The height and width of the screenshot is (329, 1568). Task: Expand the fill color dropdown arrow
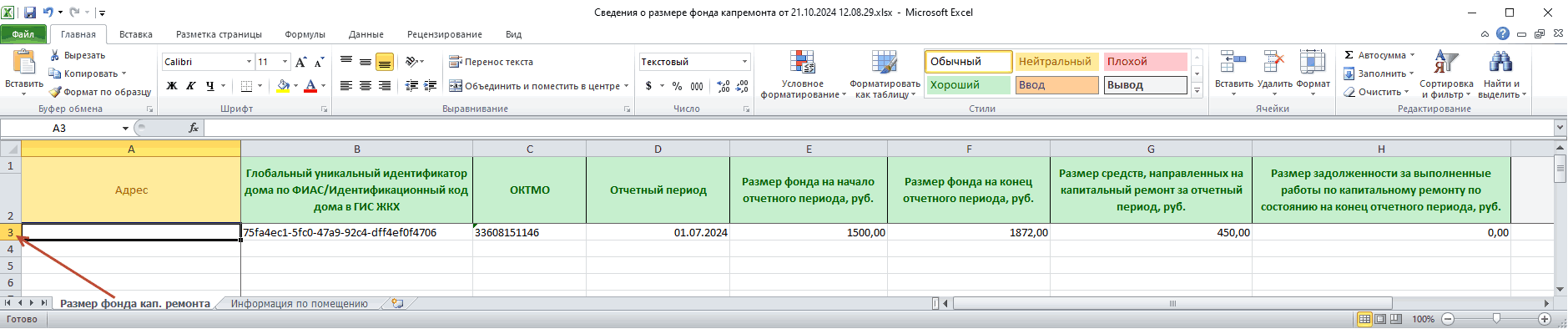296,85
